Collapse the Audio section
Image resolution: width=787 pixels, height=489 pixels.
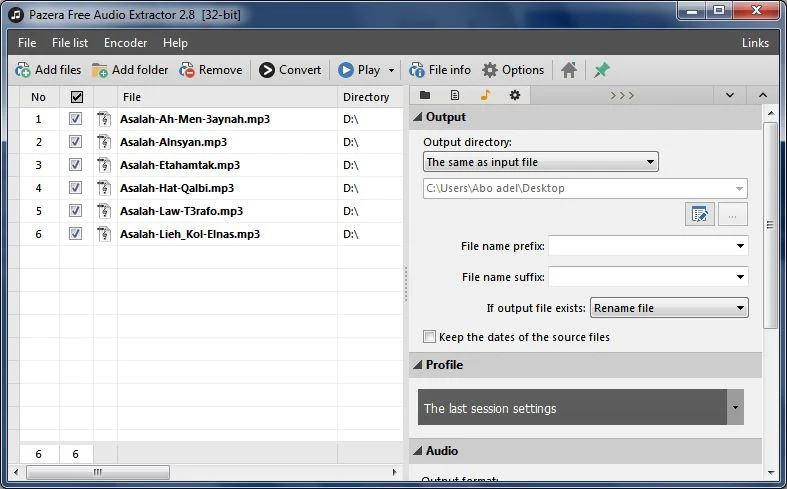(x=418, y=451)
